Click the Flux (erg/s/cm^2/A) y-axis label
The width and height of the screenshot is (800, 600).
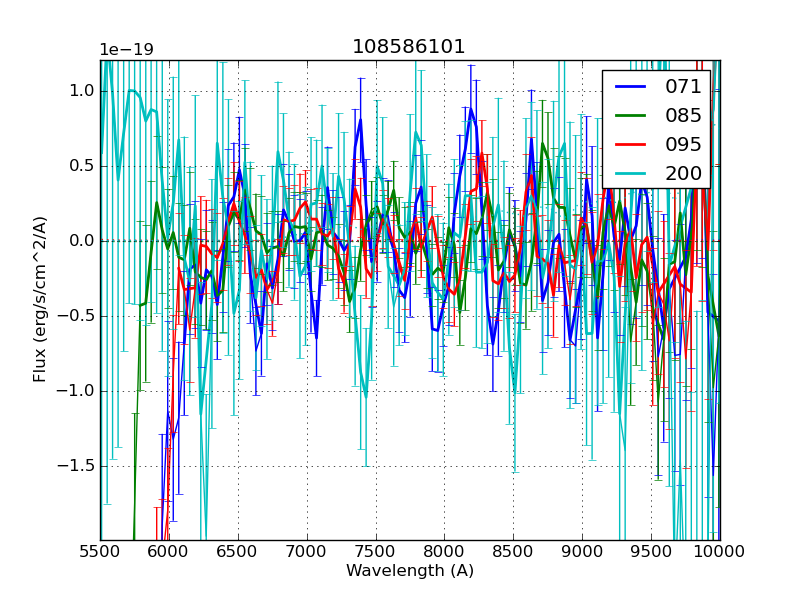click(40, 300)
